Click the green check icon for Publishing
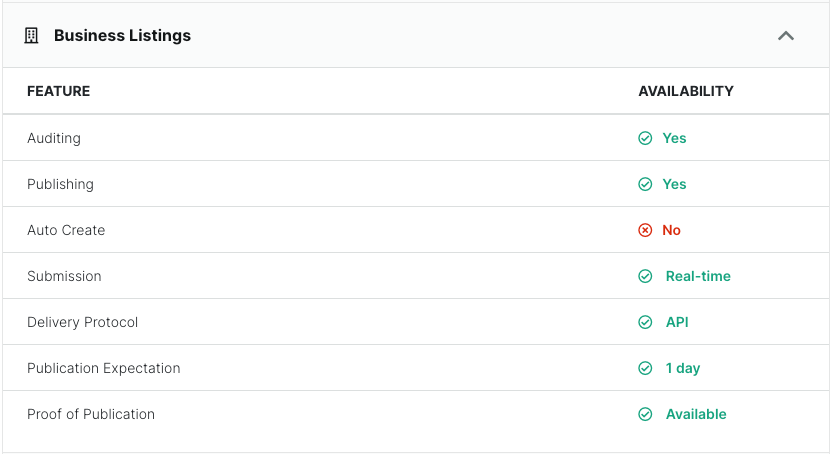This screenshot has height=454, width=836. pyautogui.click(x=645, y=184)
